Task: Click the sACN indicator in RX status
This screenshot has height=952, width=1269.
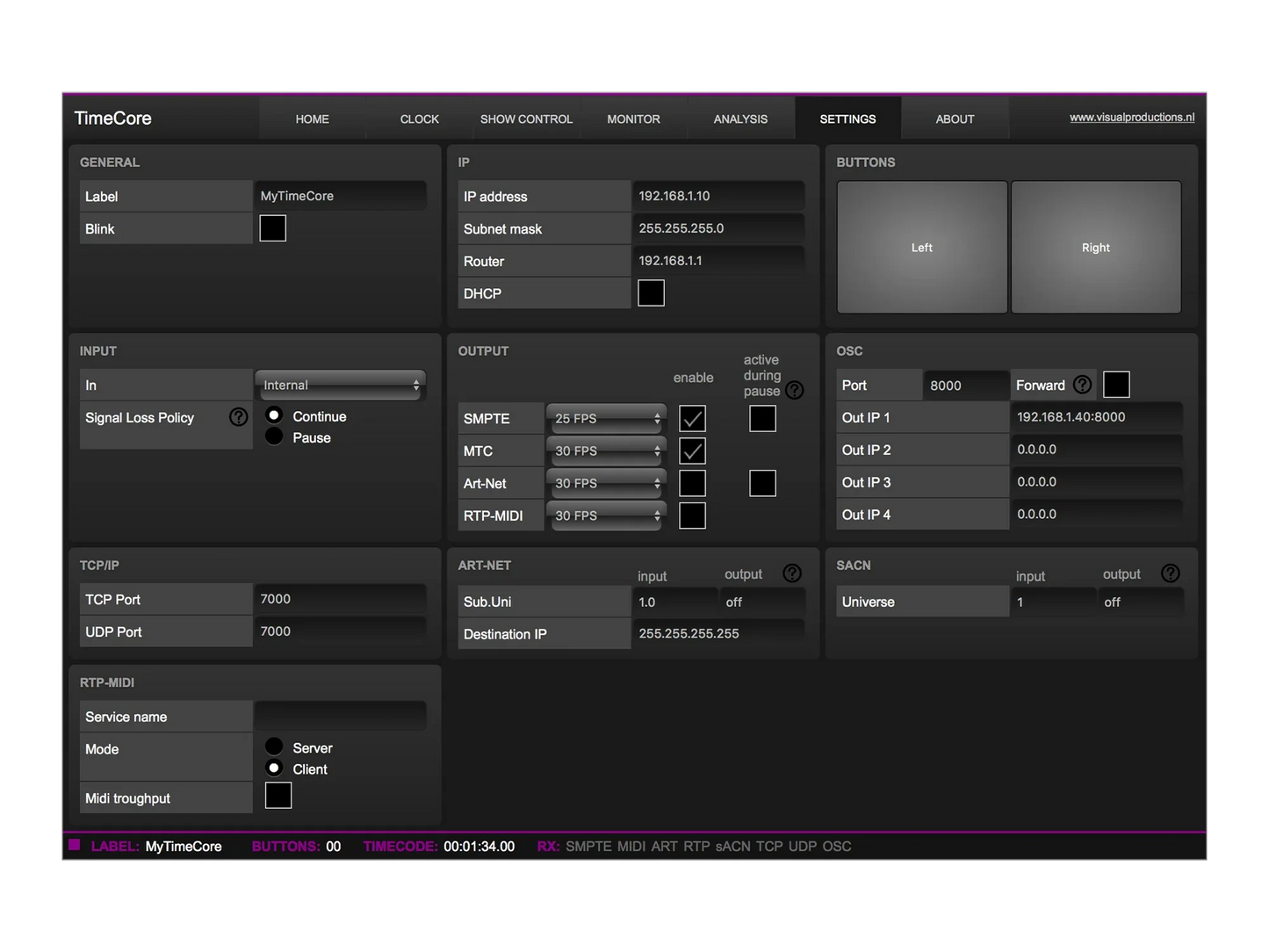Action: (732, 846)
